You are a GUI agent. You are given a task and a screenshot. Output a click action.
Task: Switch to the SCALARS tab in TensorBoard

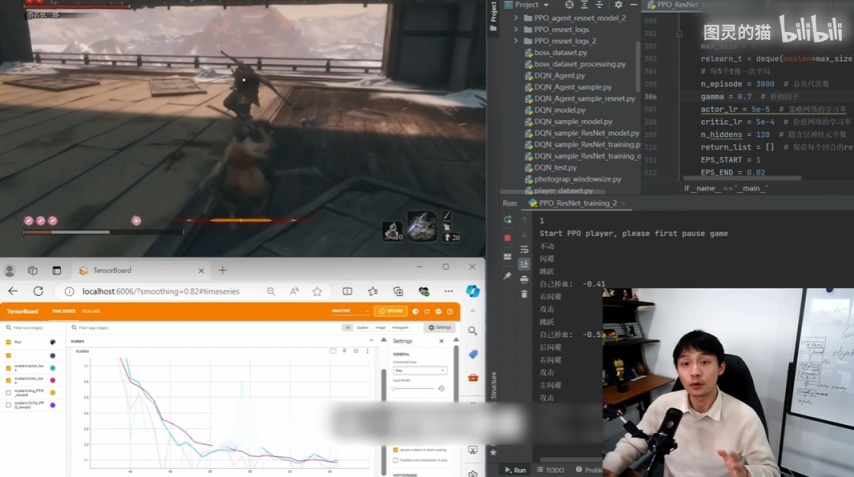pyautogui.click(x=90, y=312)
